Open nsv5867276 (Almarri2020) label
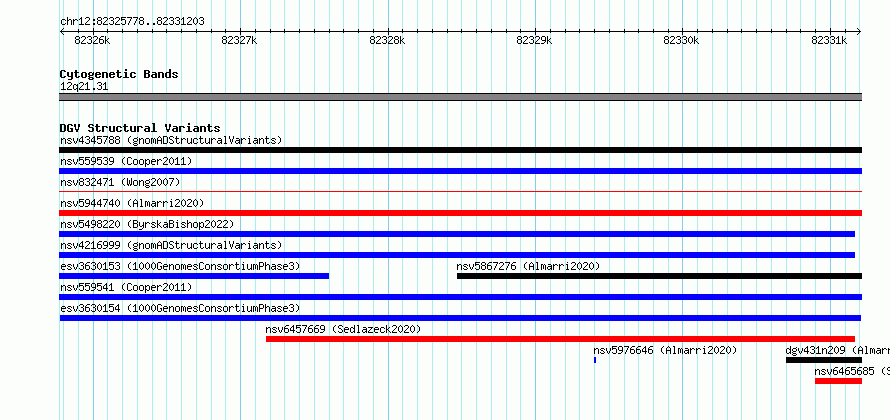890x420 pixels. [528, 266]
